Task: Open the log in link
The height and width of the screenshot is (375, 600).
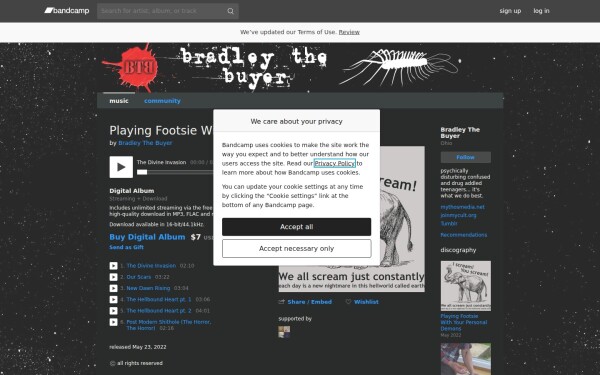Action: [541, 11]
